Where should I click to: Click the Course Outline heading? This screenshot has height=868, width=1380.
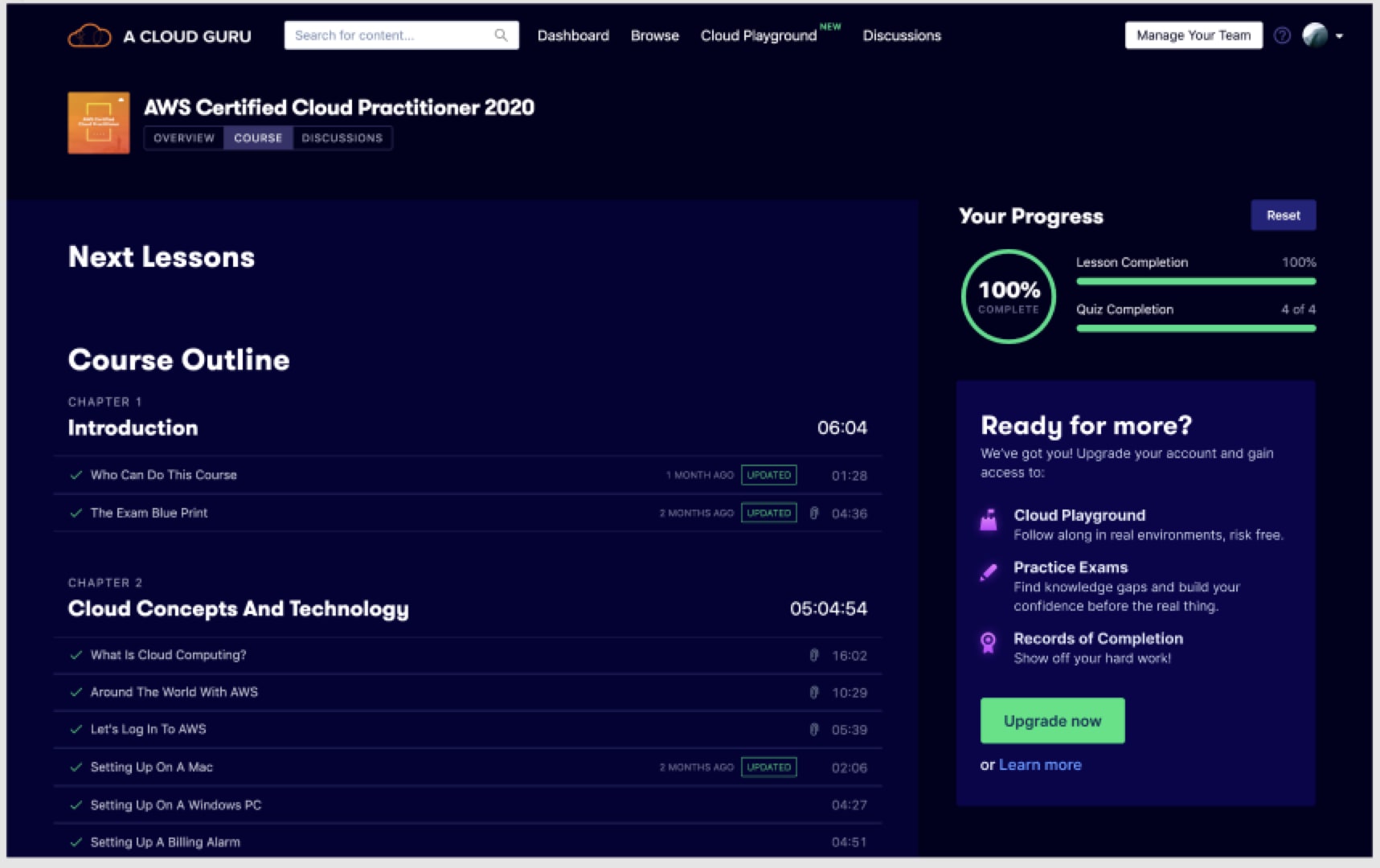(178, 360)
